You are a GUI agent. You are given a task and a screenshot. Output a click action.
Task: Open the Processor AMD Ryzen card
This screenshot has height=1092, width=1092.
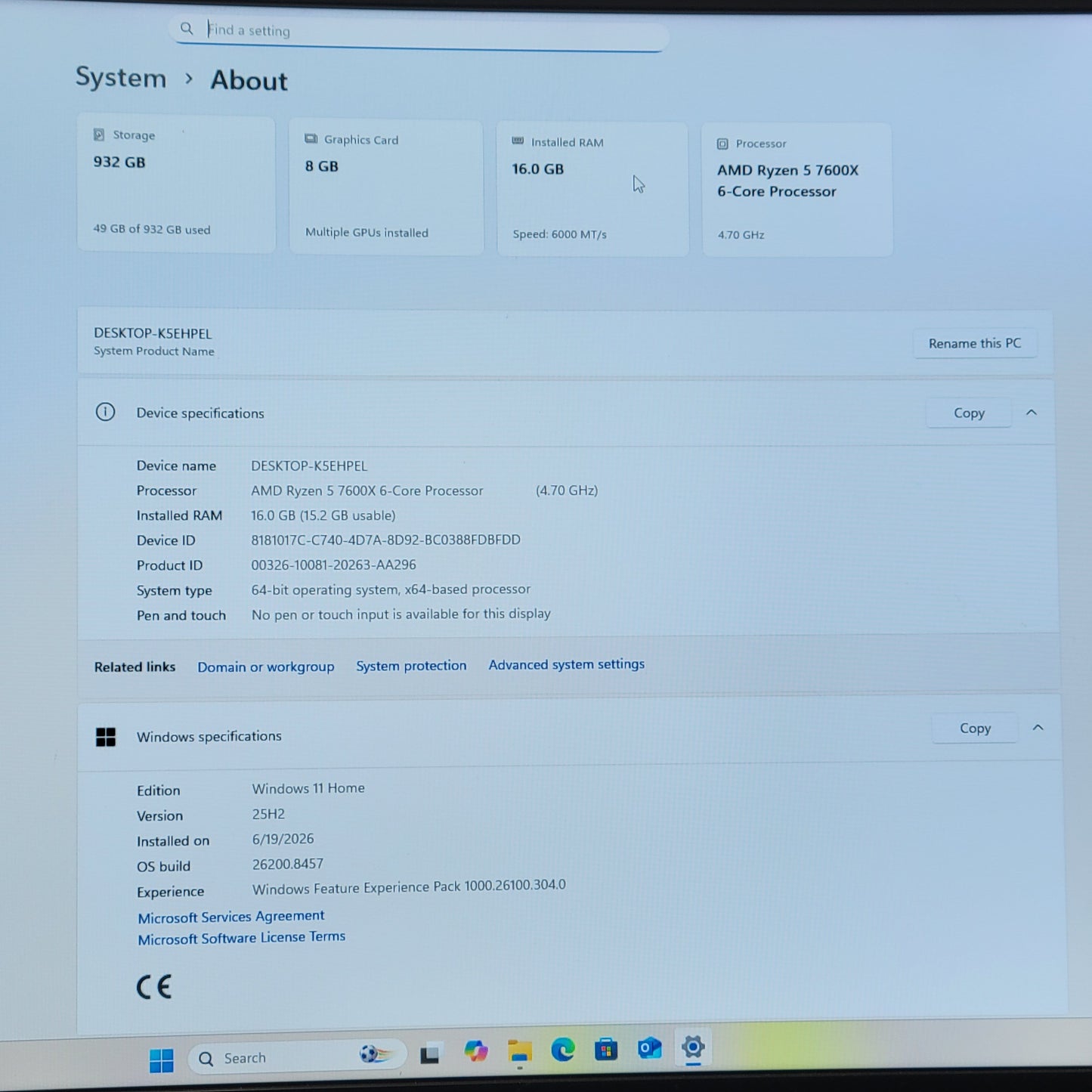click(797, 190)
